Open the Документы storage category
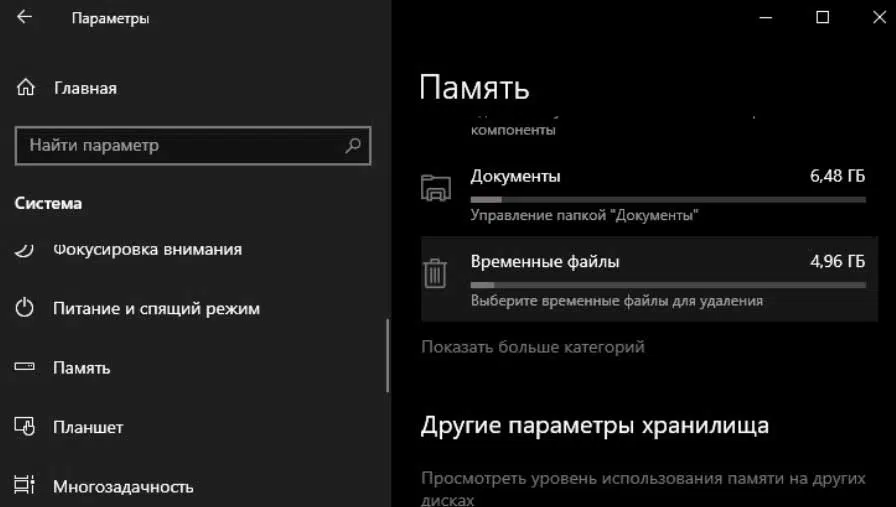 [649, 194]
